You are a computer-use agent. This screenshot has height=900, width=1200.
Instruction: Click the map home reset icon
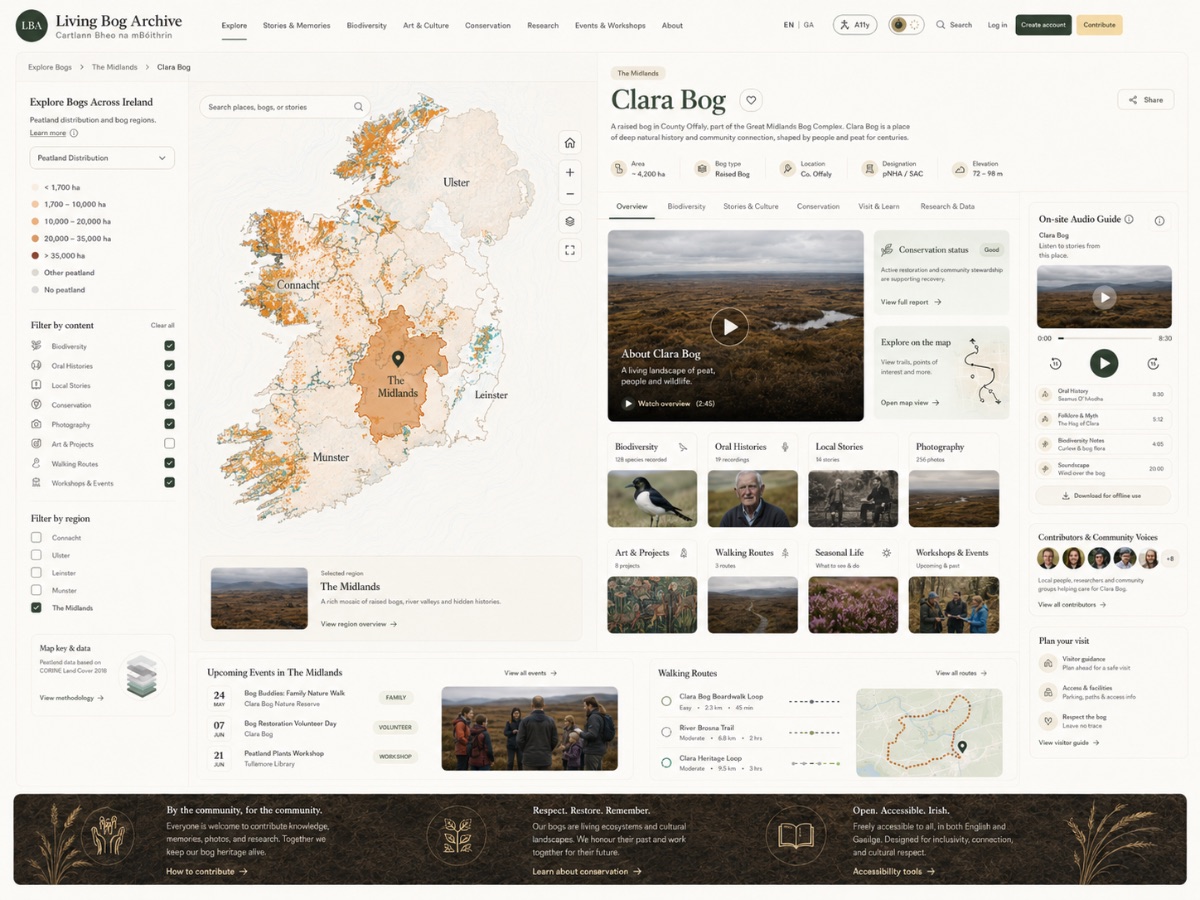570,143
